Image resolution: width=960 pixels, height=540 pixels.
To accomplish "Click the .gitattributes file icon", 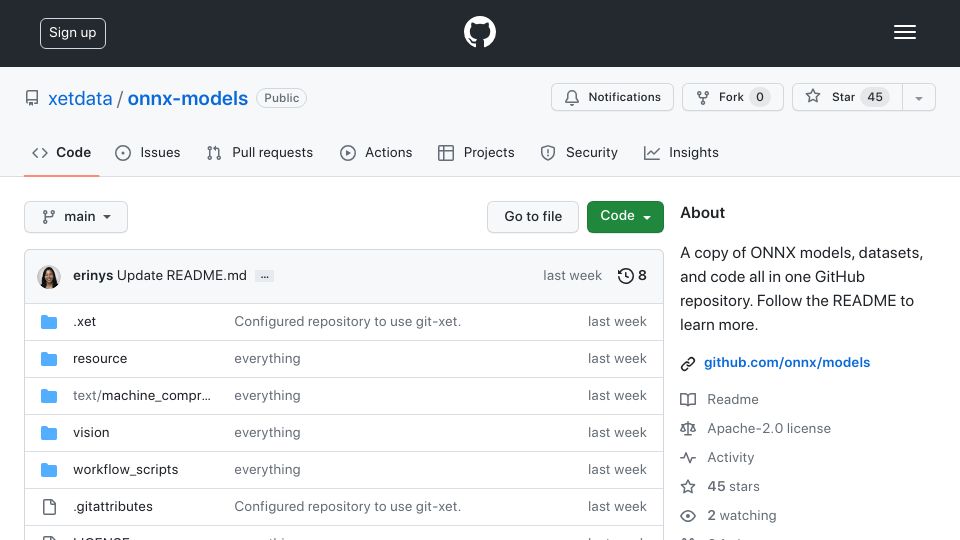I will [49, 507].
